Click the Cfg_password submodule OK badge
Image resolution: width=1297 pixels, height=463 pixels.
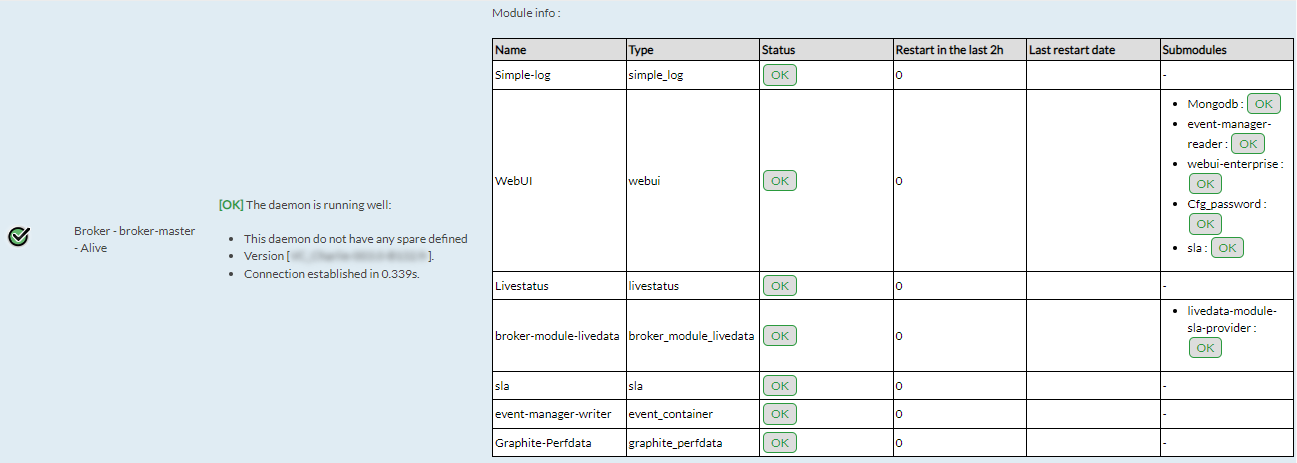[1205, 224]
